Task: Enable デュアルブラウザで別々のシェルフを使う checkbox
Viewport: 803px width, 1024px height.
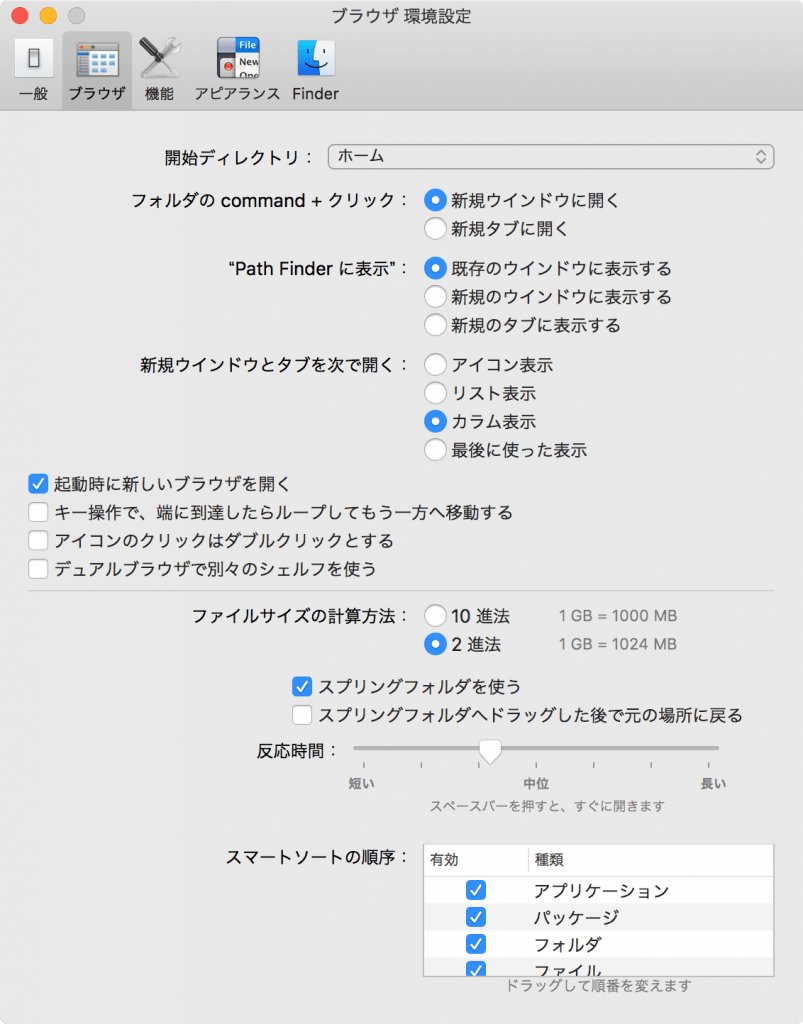Action: 38,569
